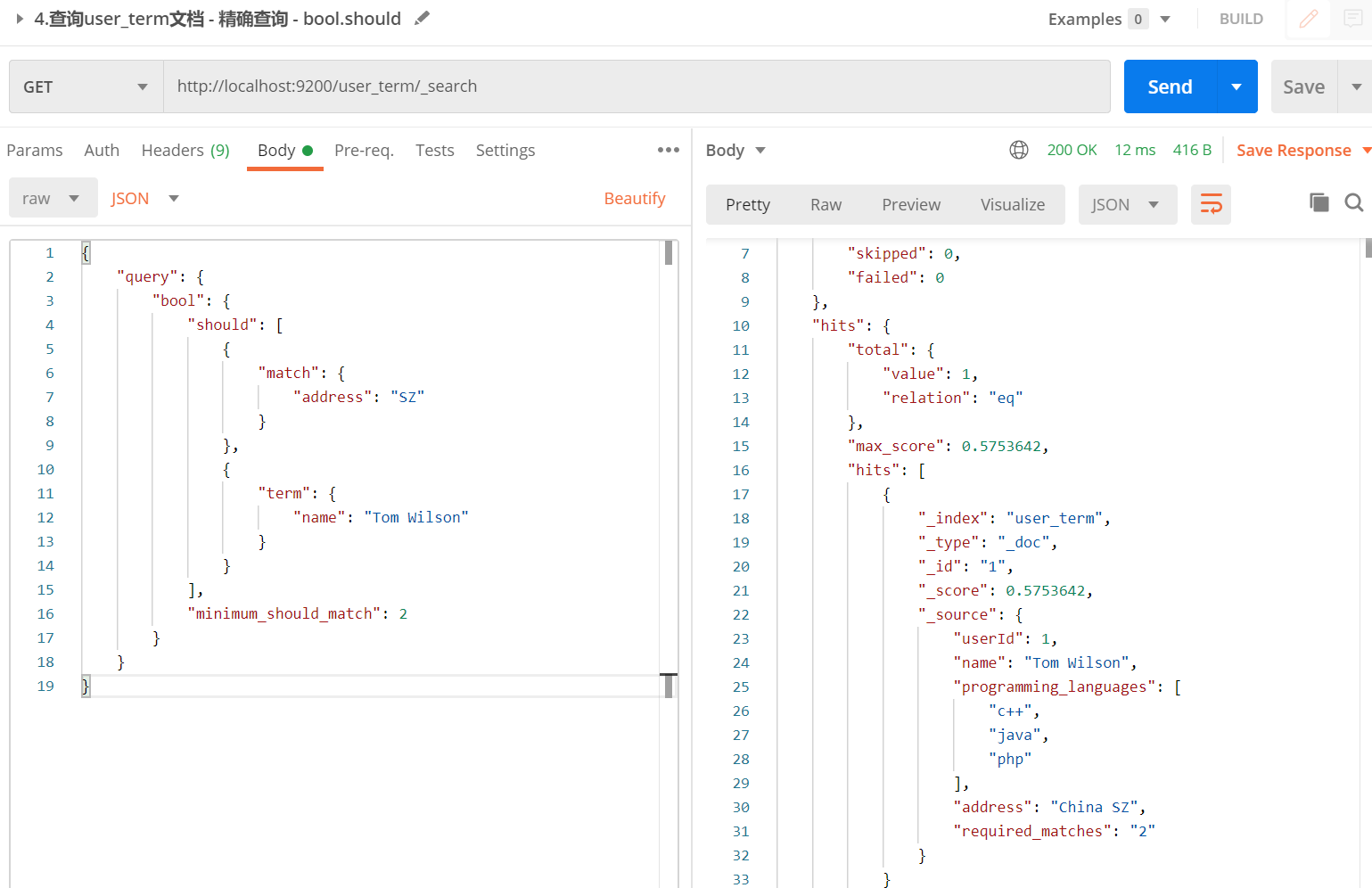Open the Settings tab

point(505,151)
